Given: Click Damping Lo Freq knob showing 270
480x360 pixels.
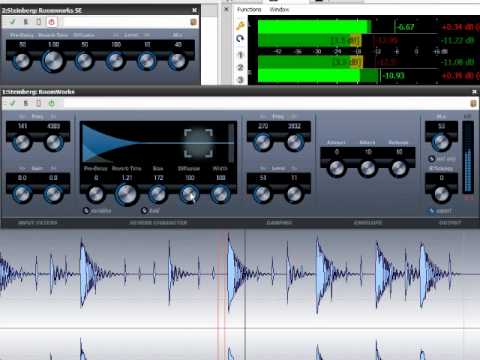Looking at the screenshot, I should 263,142.
